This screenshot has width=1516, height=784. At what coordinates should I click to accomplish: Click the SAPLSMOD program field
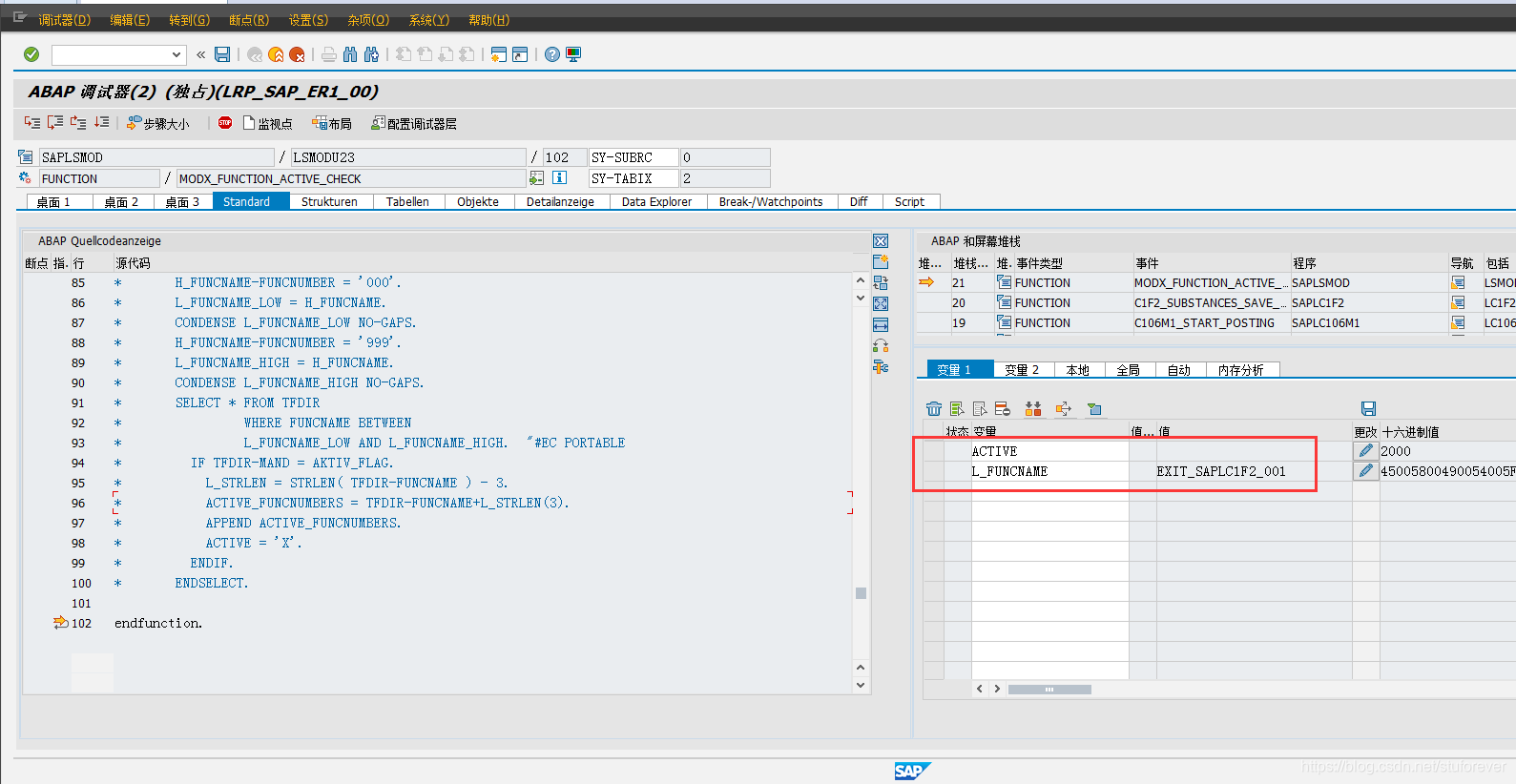[x=156, y=157]
